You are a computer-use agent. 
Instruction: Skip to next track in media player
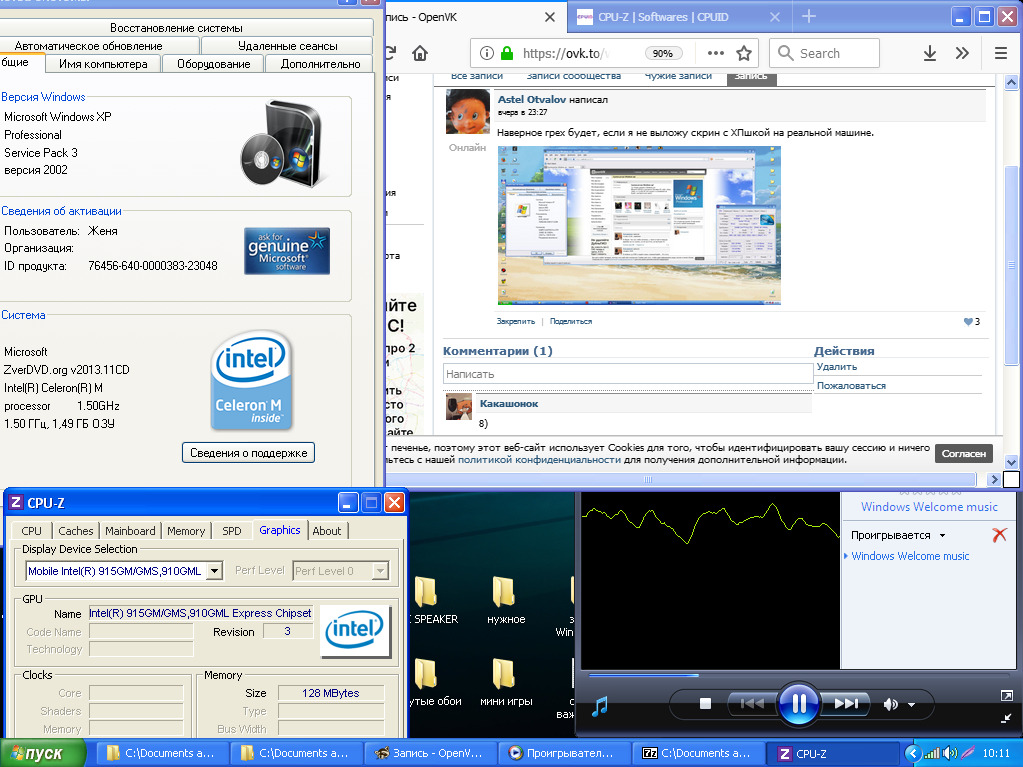pos(846,703)
